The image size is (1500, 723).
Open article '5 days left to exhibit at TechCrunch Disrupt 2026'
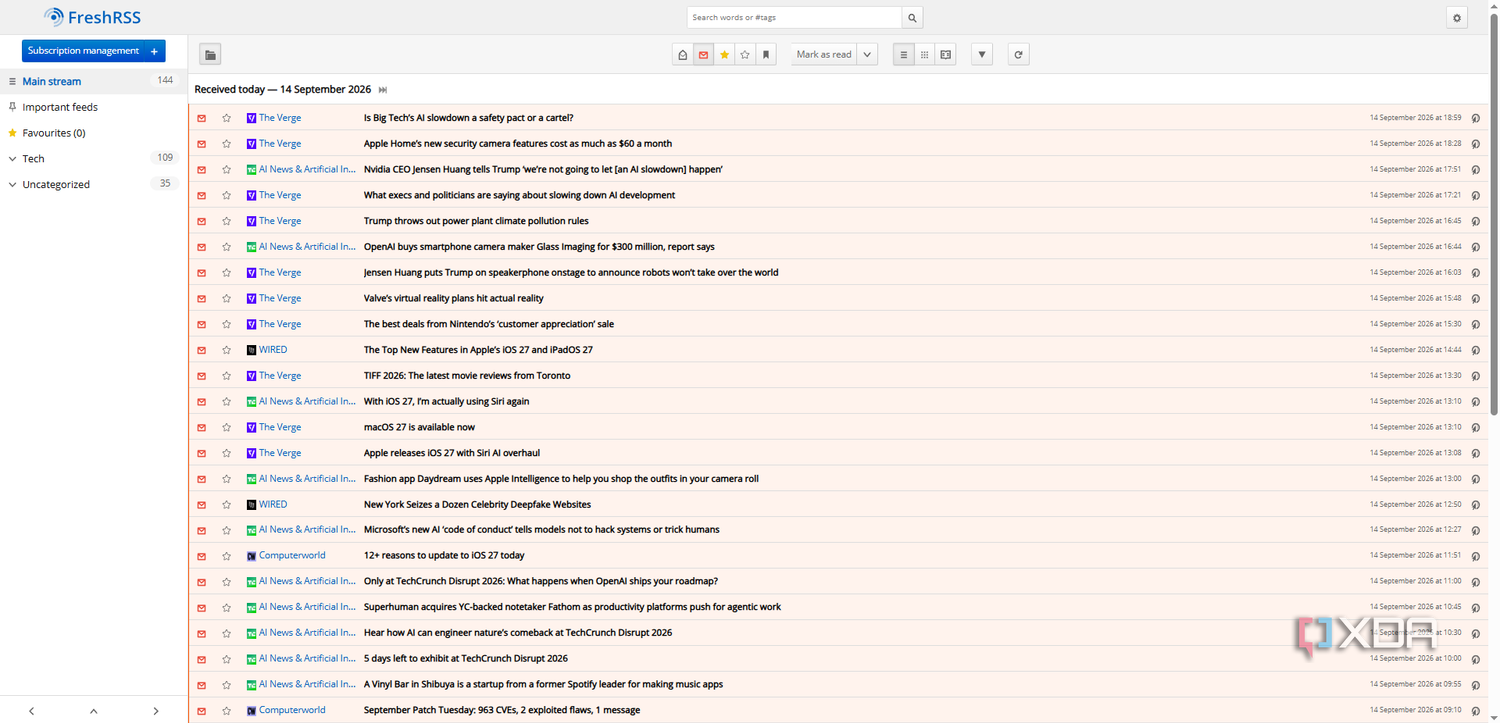click(x=466, y=659)
